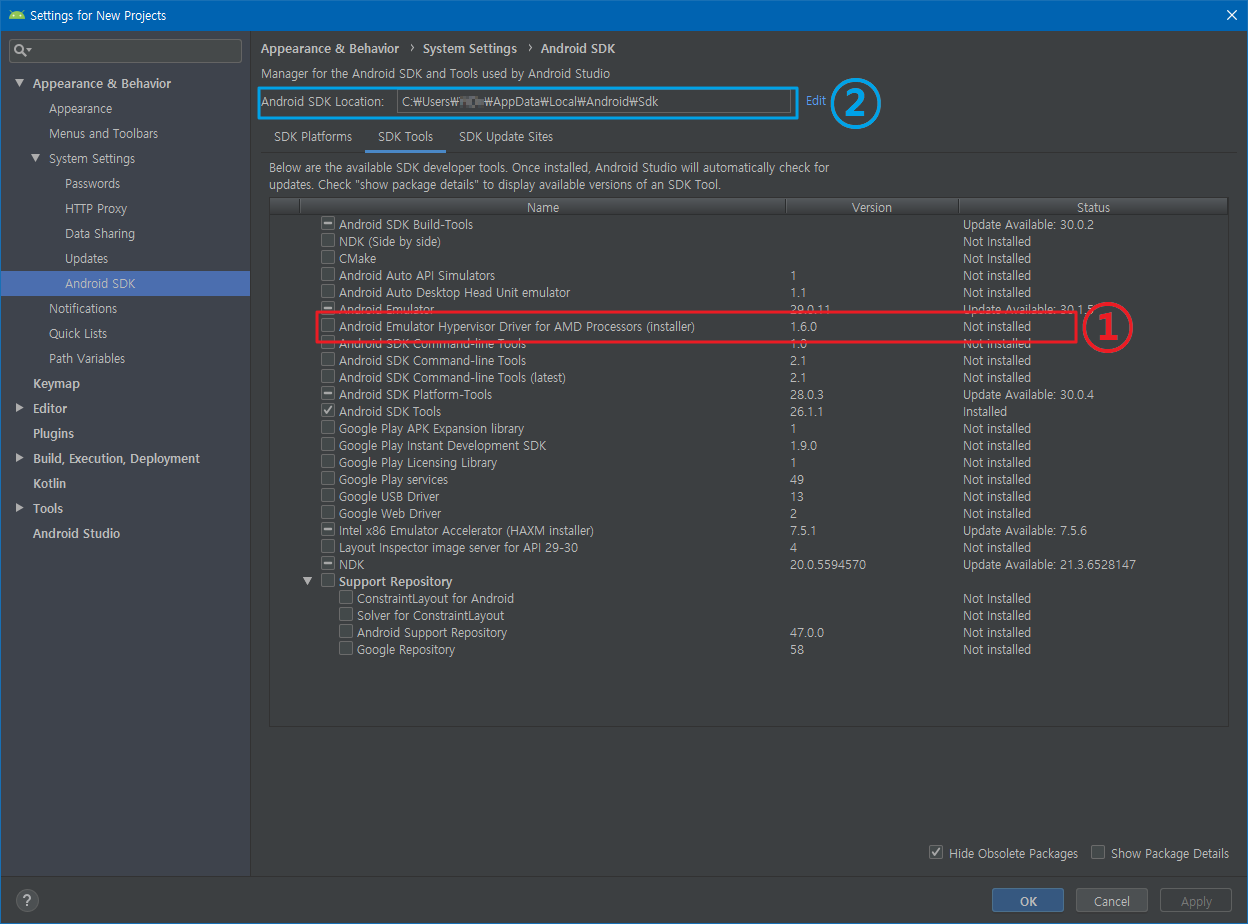
Task: Toggle Hide Obsolete Packages checkbox
Action: click(936, 853)
